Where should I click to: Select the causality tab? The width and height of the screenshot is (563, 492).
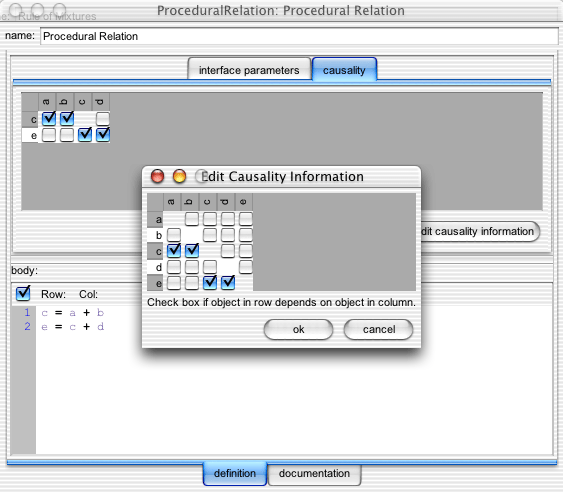coord(344,70)
